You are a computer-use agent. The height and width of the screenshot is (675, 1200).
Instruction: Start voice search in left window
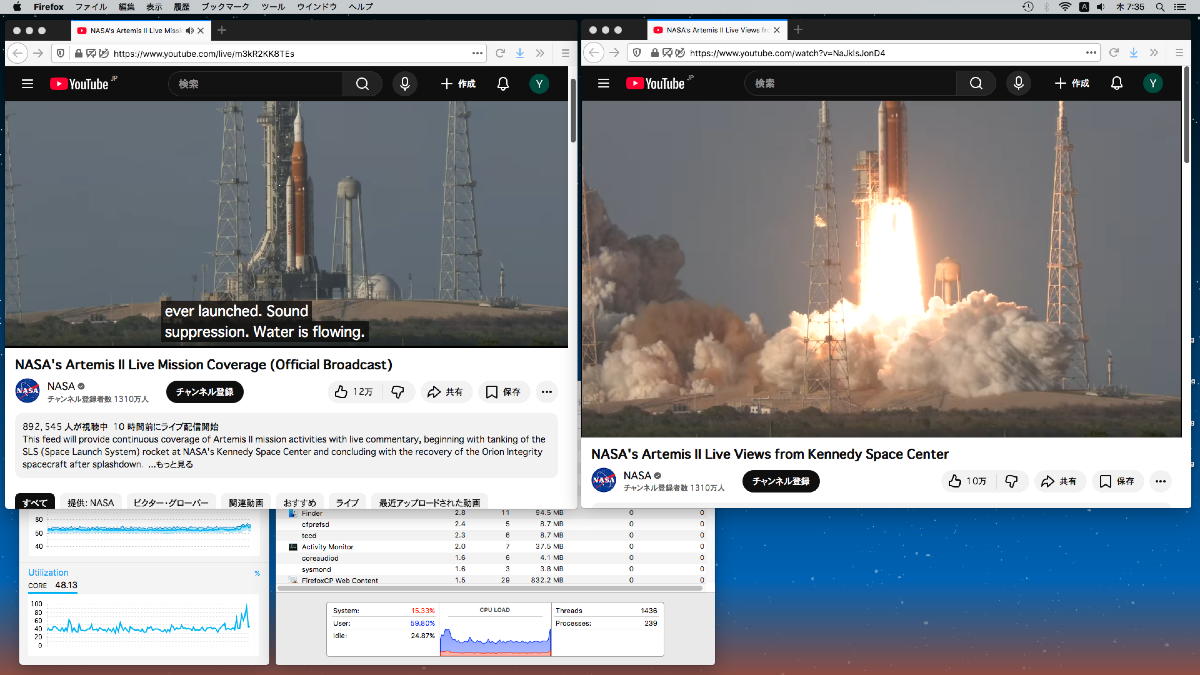[x=405, y=84]
